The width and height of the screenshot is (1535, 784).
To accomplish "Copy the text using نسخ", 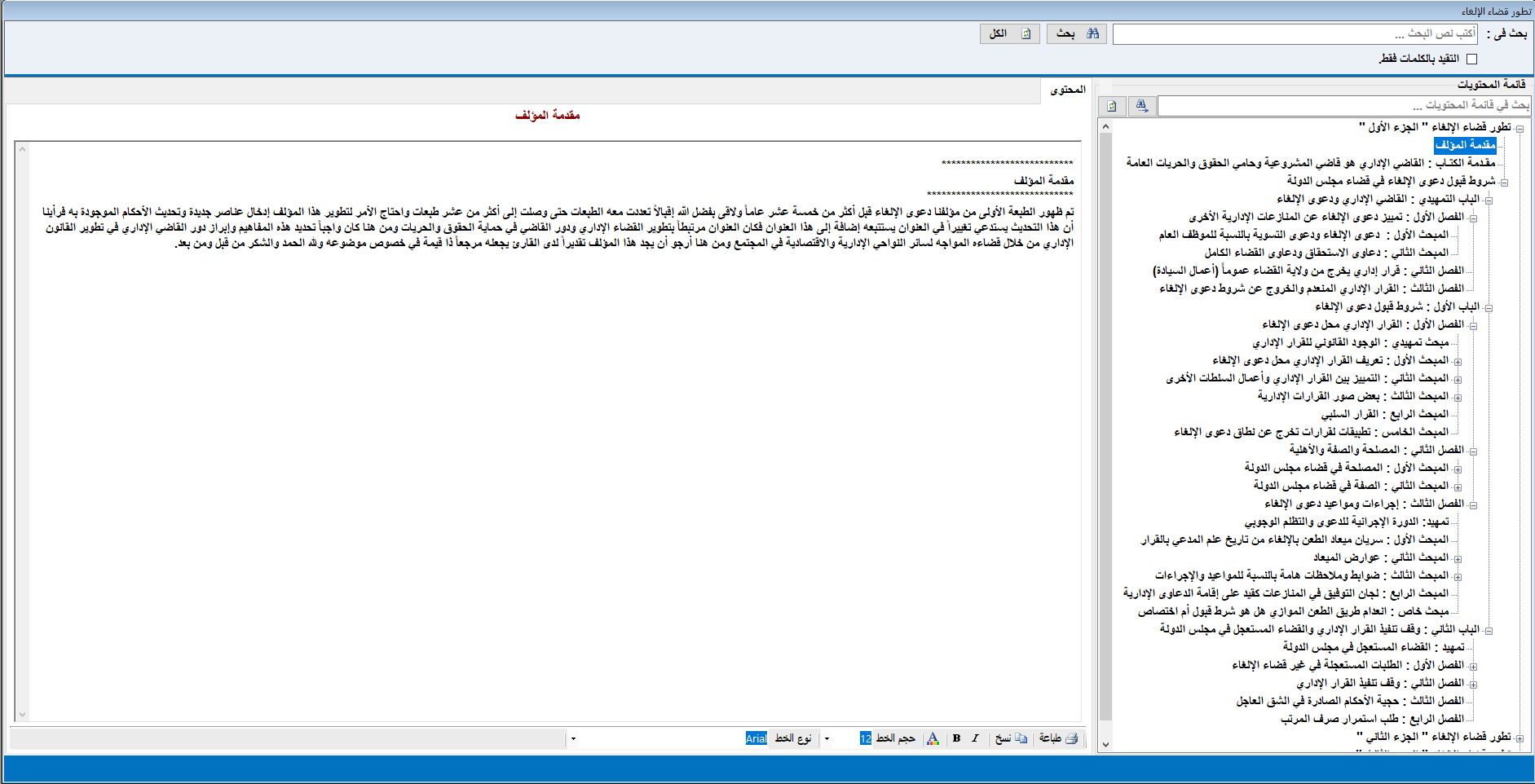I will tap(1011, 738).
